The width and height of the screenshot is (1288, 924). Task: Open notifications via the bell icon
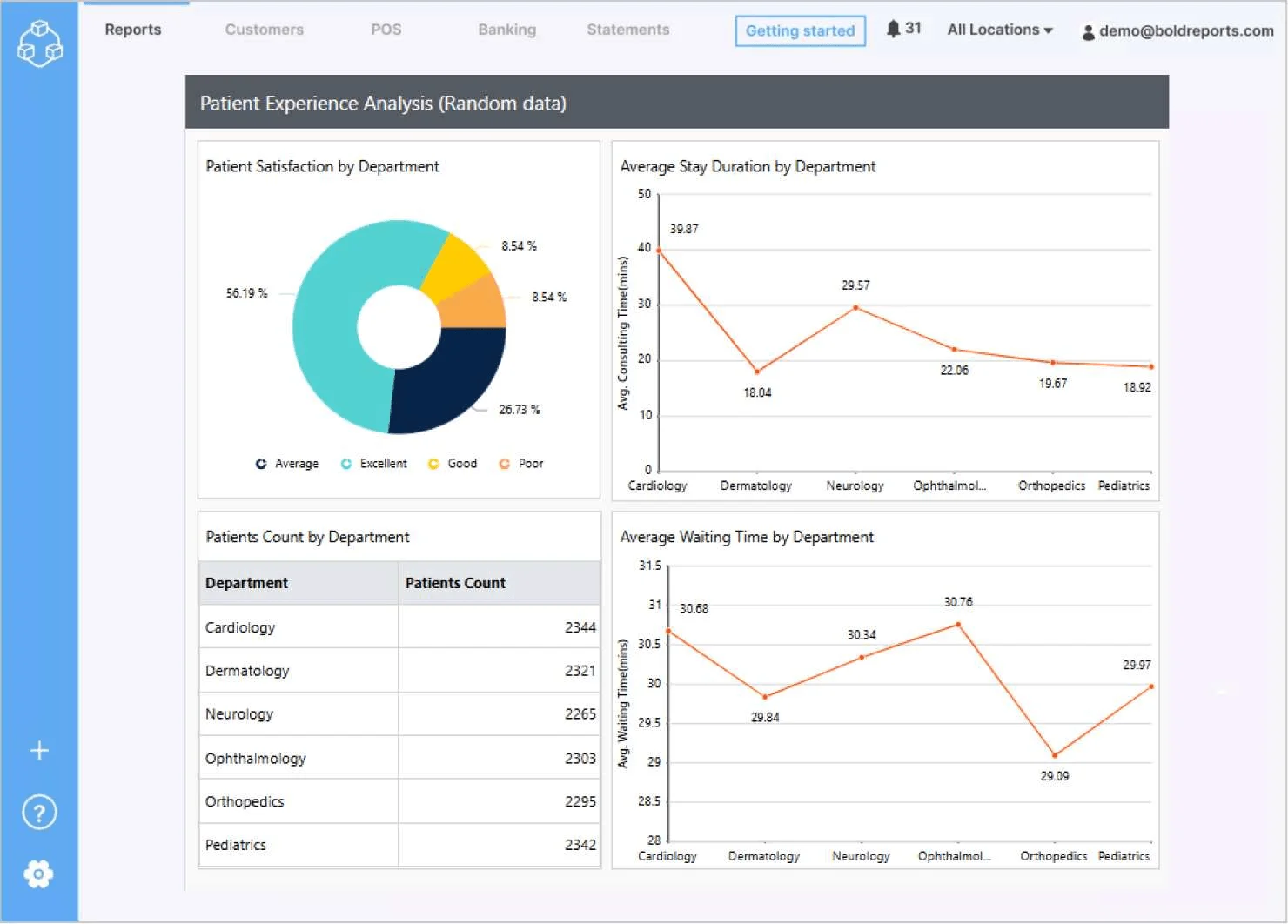click(895, 28)
